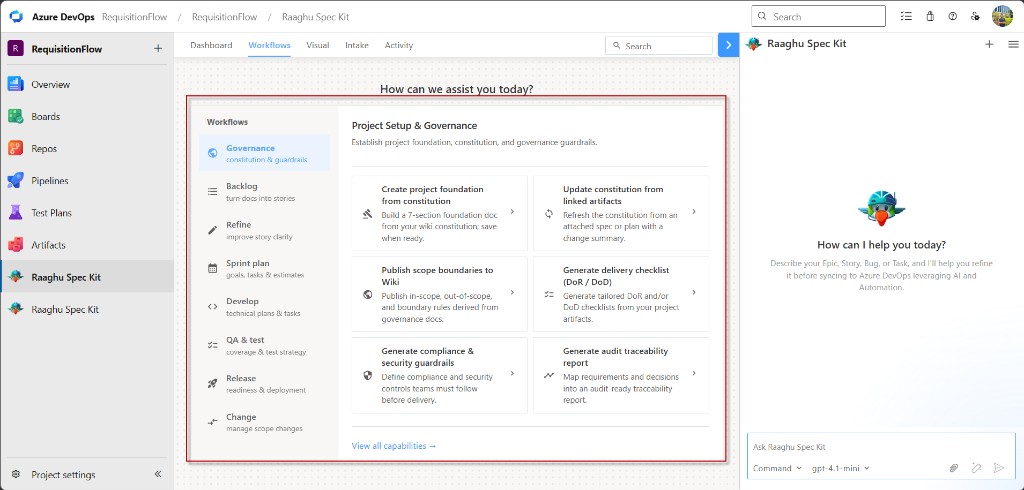This screenshot has width=1024, height=490.
Task: Select the QA & test workflow
Action: (x=264, y=345)
